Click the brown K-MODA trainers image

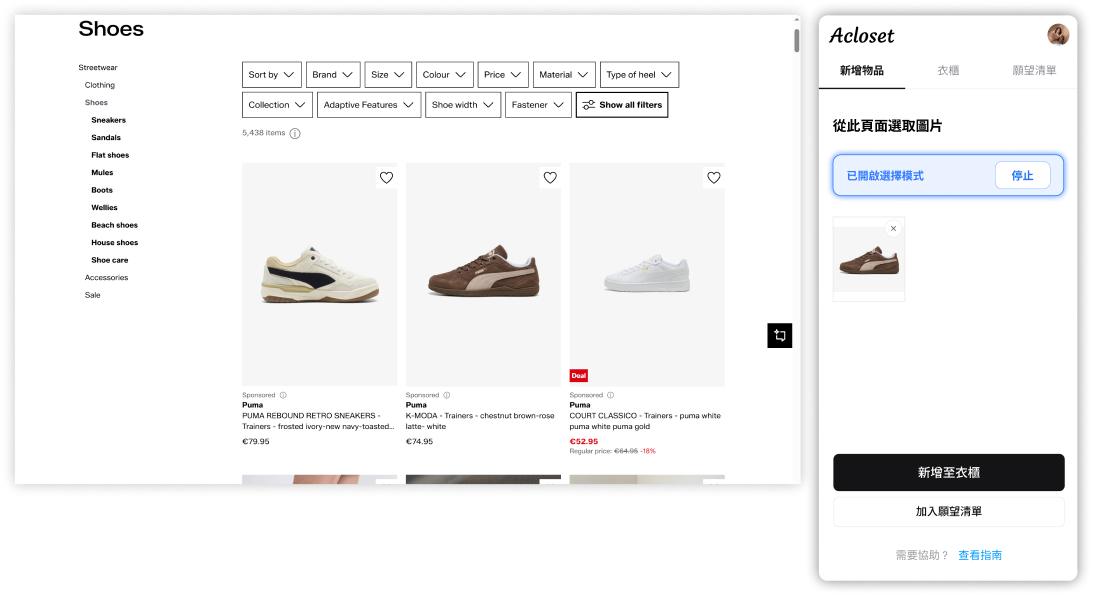[483, 275]
